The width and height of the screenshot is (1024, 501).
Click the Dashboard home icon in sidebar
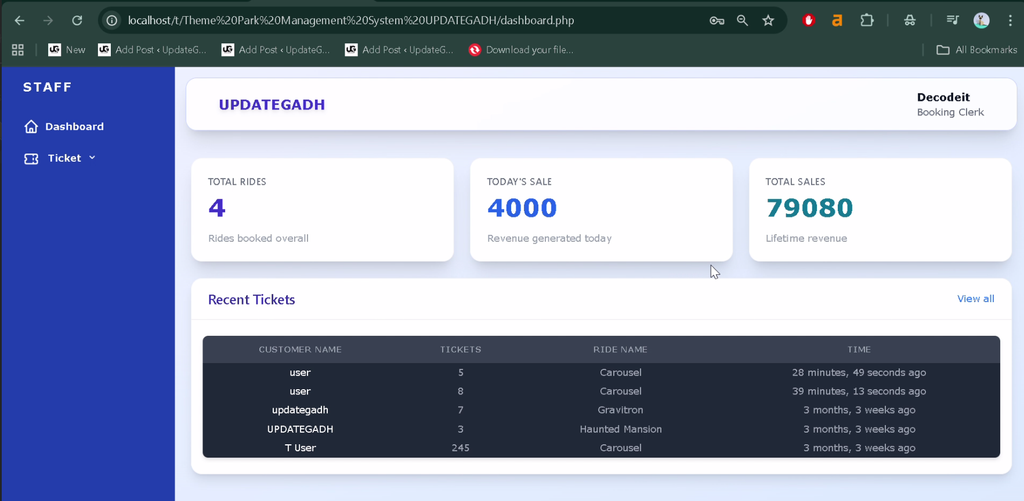31,127
